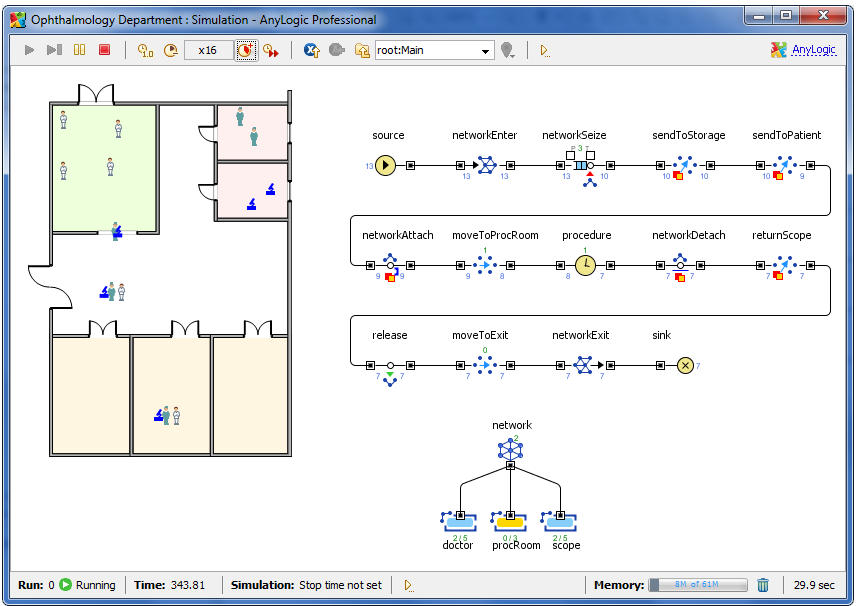
Task: Click the AnyLogic app icon in title bar
Action: click(x=18, y=20)
